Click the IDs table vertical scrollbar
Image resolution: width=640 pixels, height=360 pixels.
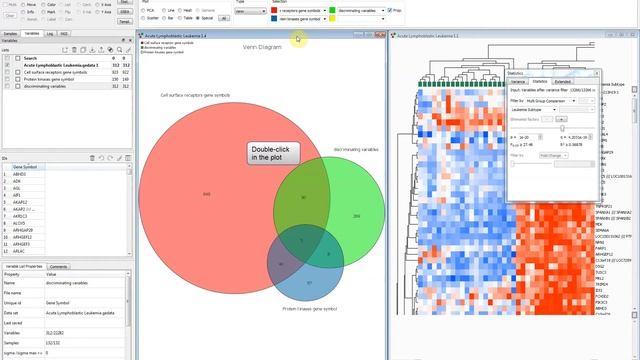tap(129, 209)
